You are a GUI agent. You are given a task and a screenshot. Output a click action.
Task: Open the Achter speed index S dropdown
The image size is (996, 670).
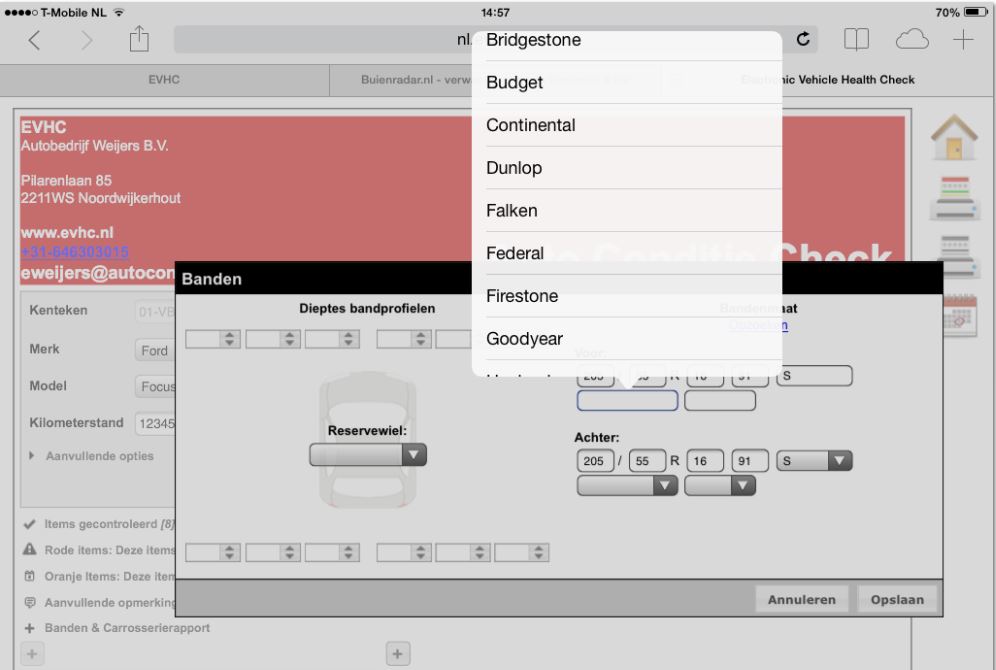(814, 461)
